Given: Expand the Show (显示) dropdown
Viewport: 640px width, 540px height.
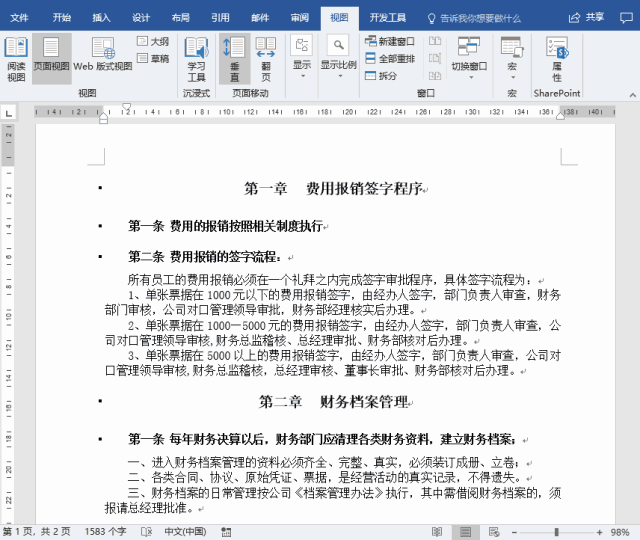Looking at the screenshot, I should [302, 58].
